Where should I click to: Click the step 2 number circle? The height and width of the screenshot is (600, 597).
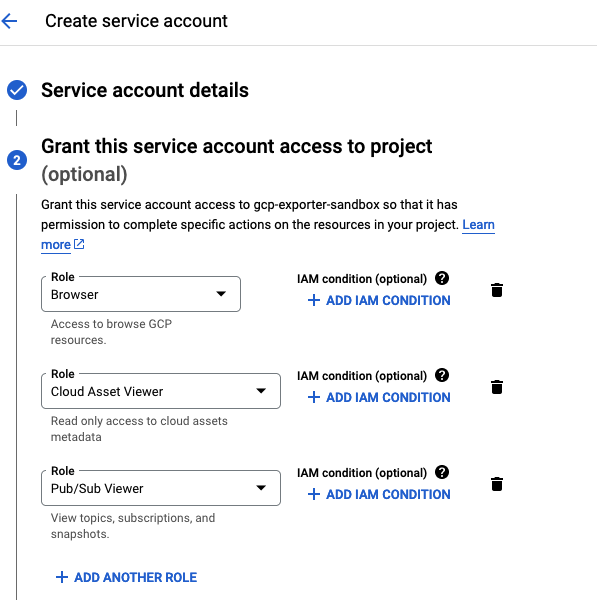(17, 160)
